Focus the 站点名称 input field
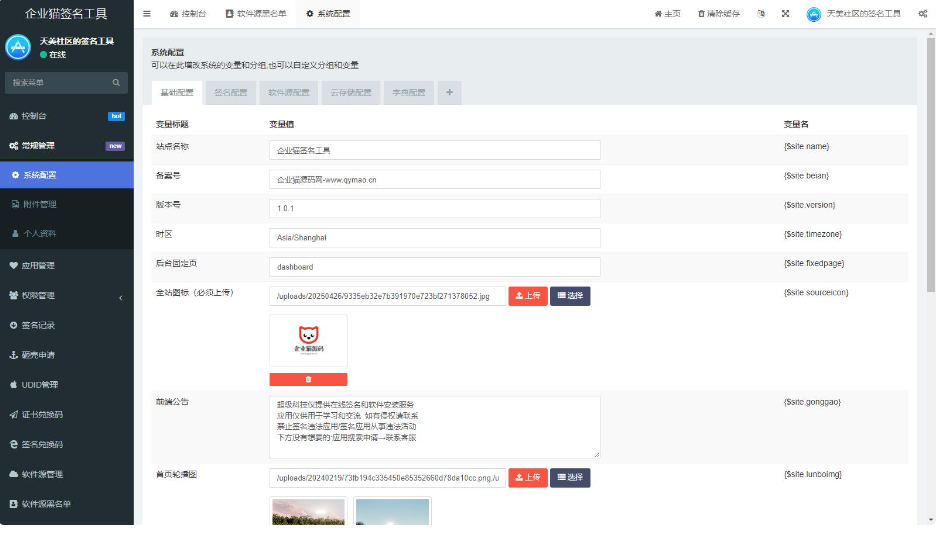 435,150
